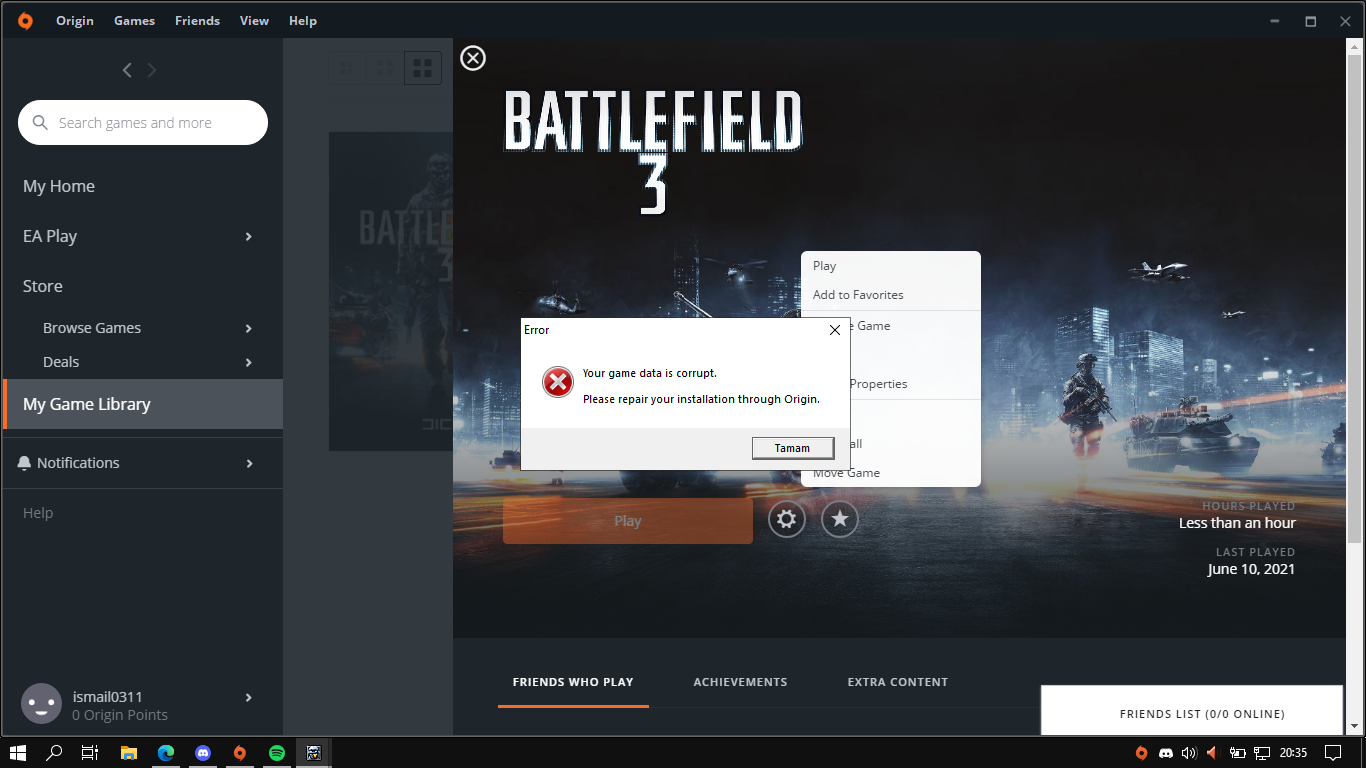Screen dimensions: 1366x768
Task: Expand the EA Play submenu
Action: click(x=249, y=237)
